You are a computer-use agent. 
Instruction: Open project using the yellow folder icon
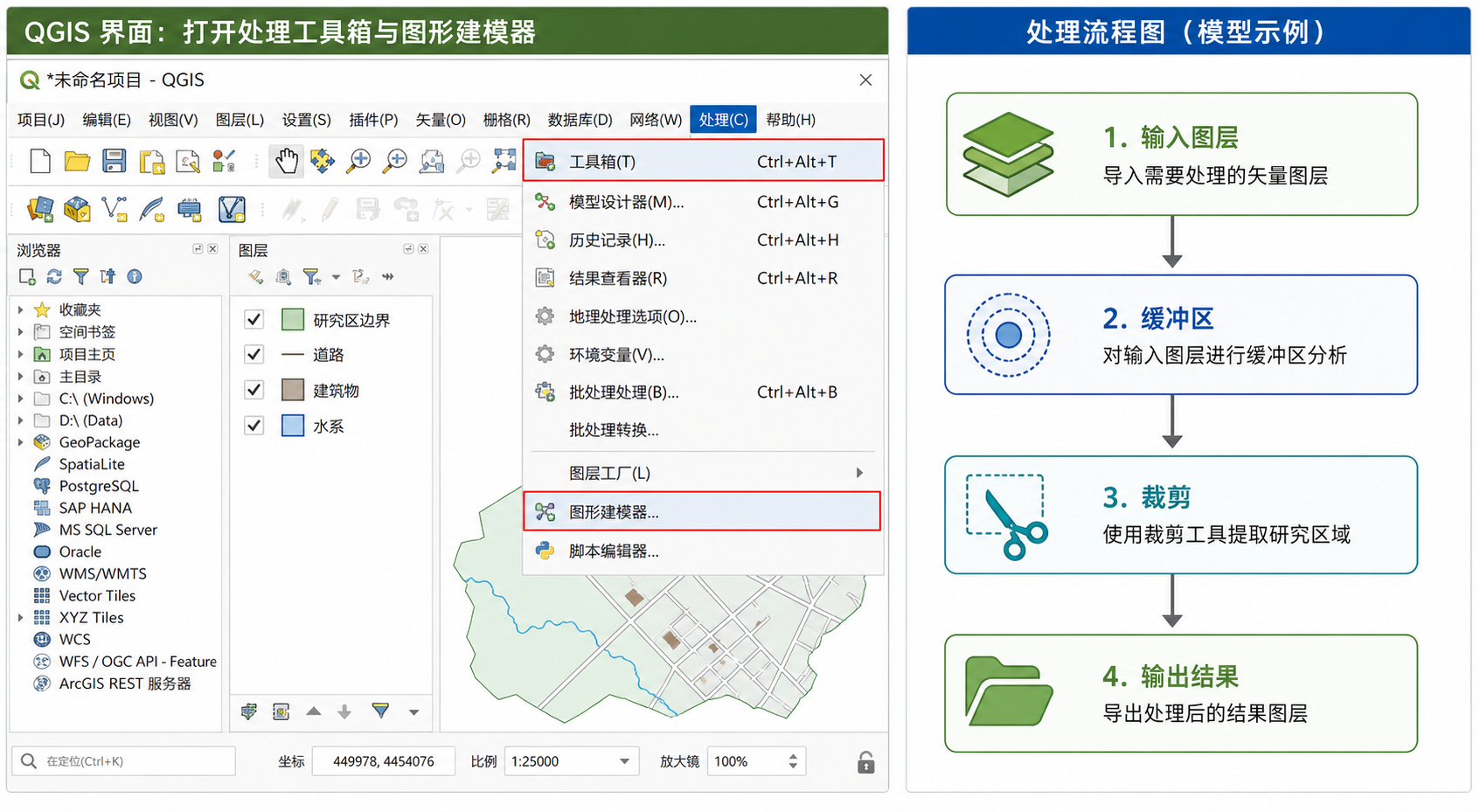77,161
